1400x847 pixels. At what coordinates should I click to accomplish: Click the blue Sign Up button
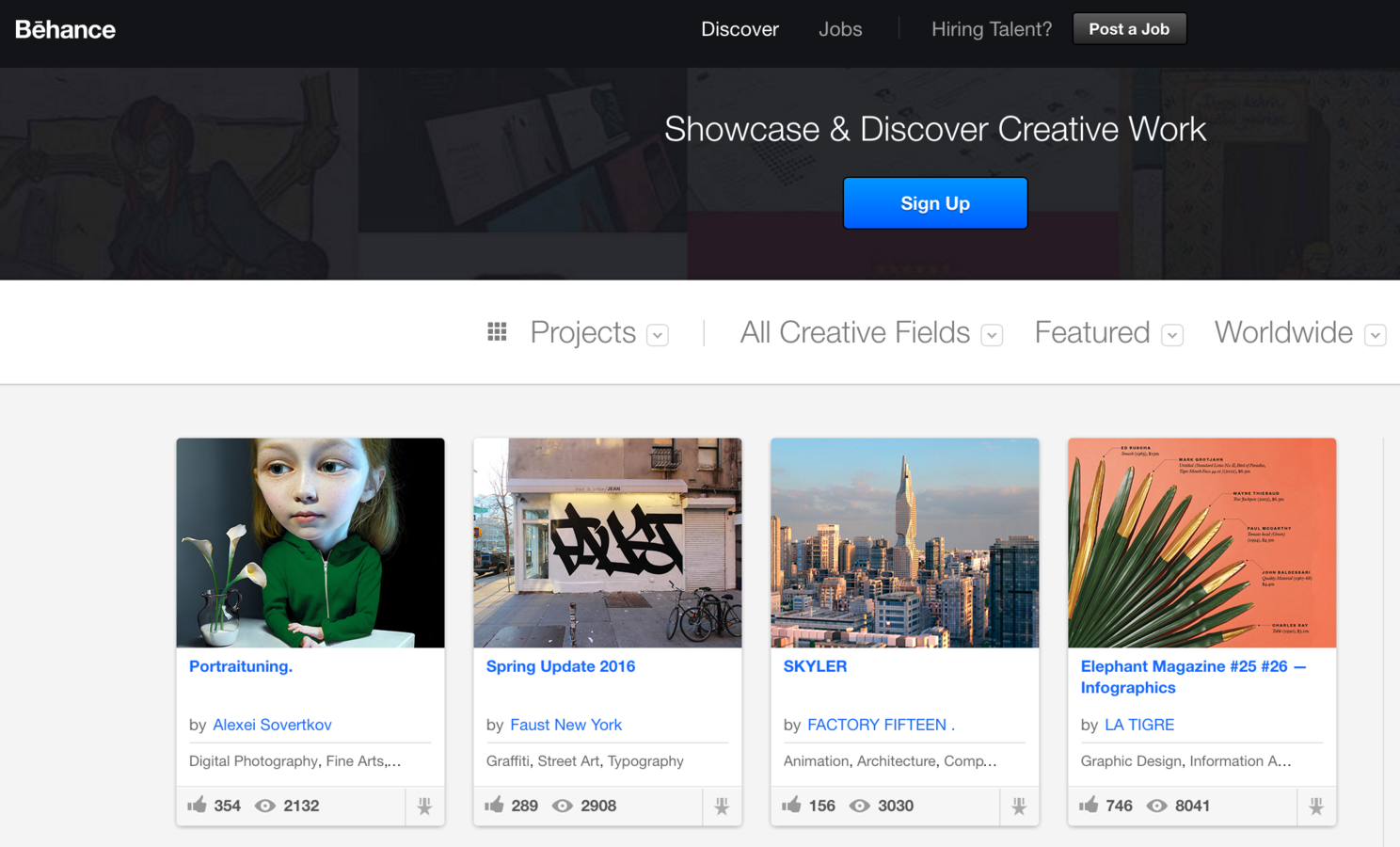pos(935,203)
